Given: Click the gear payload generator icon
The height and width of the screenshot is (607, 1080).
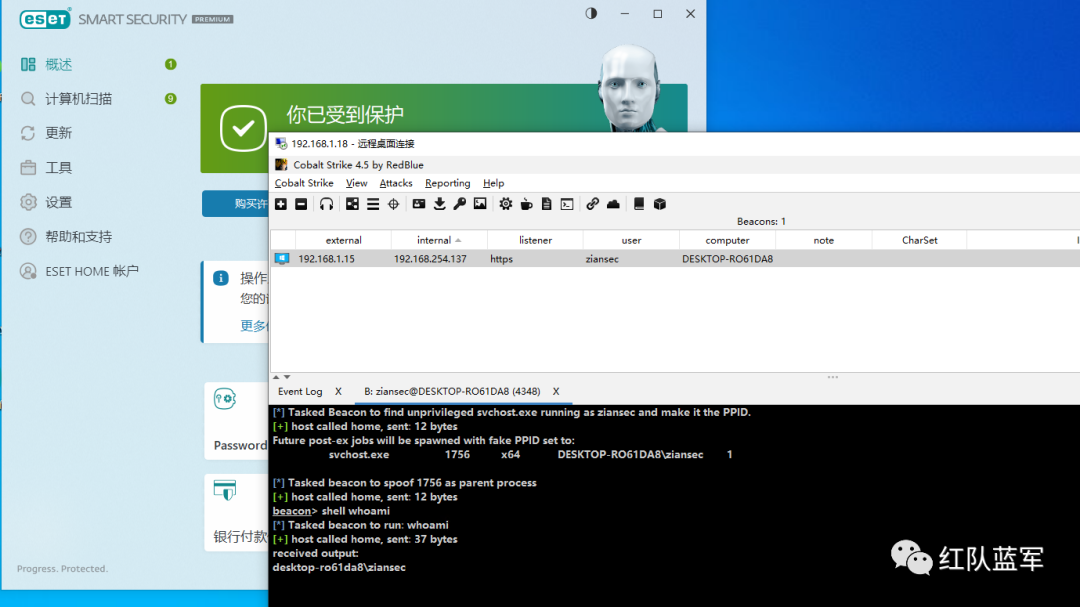Looking at the screenshot, I should 506,204.
